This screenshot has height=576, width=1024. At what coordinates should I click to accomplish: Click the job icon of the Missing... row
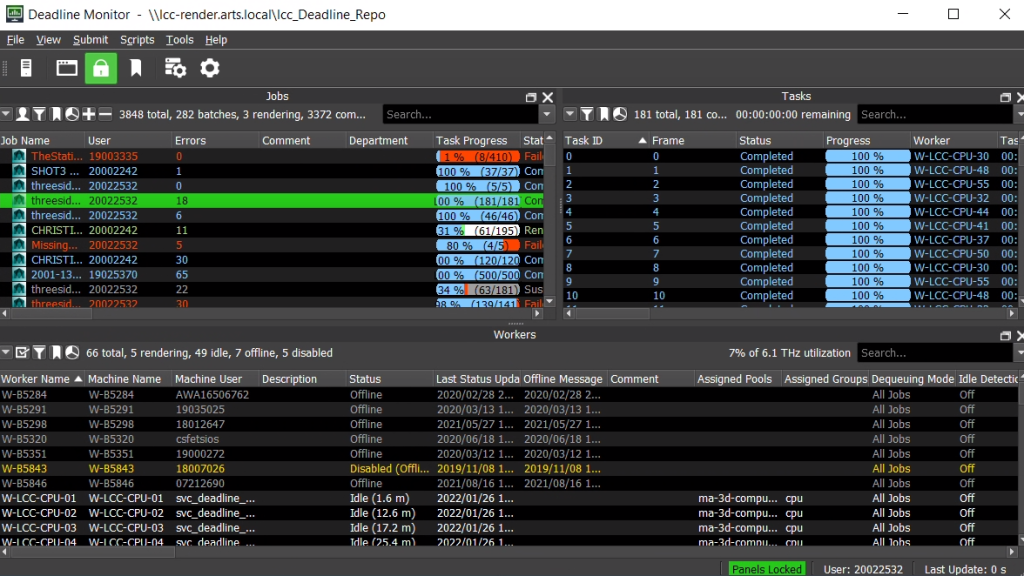click(x=19, y=245)
